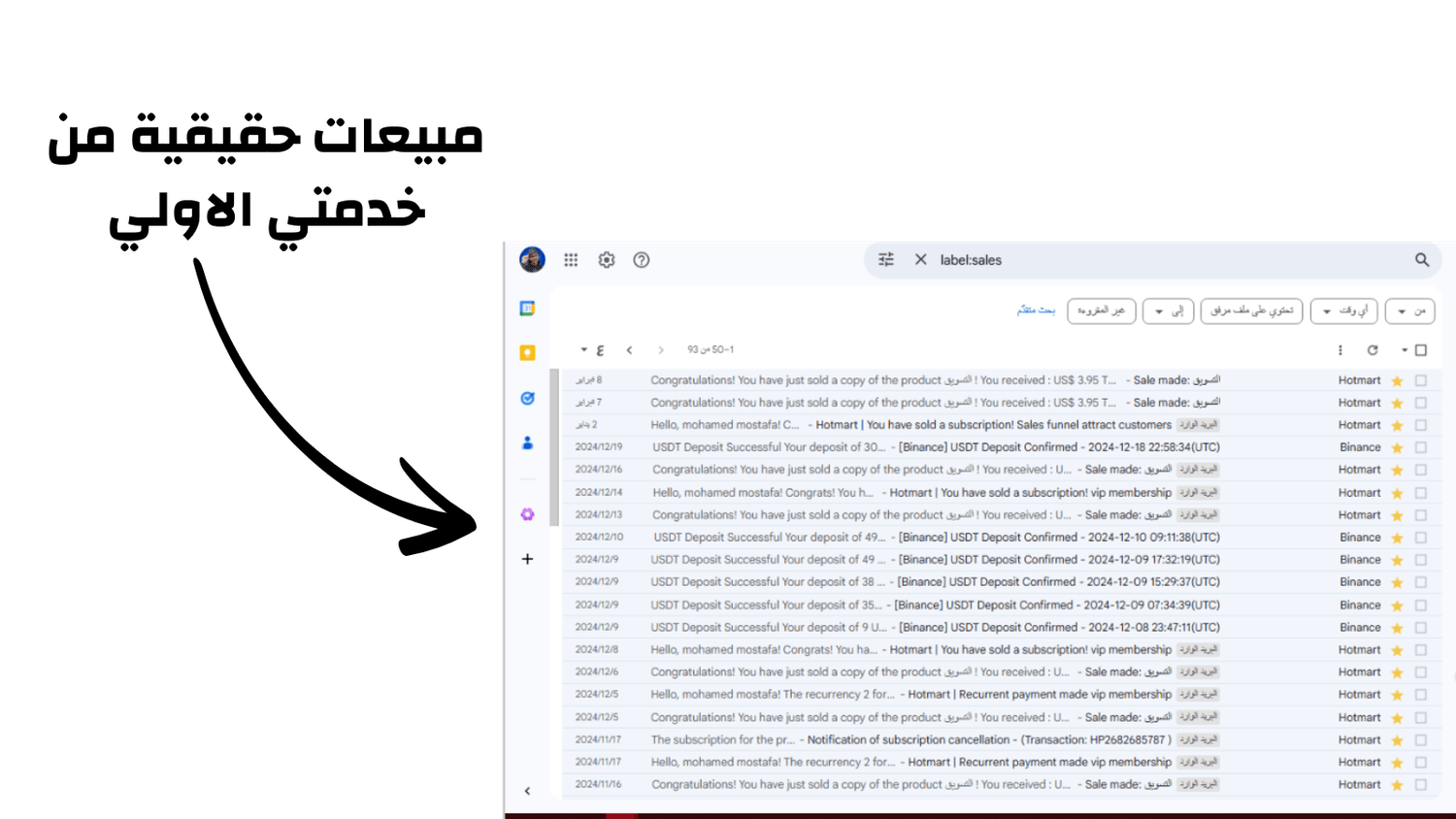Tick checkbox for the 2024/12/13 Hotmart email

(1421, 515)
